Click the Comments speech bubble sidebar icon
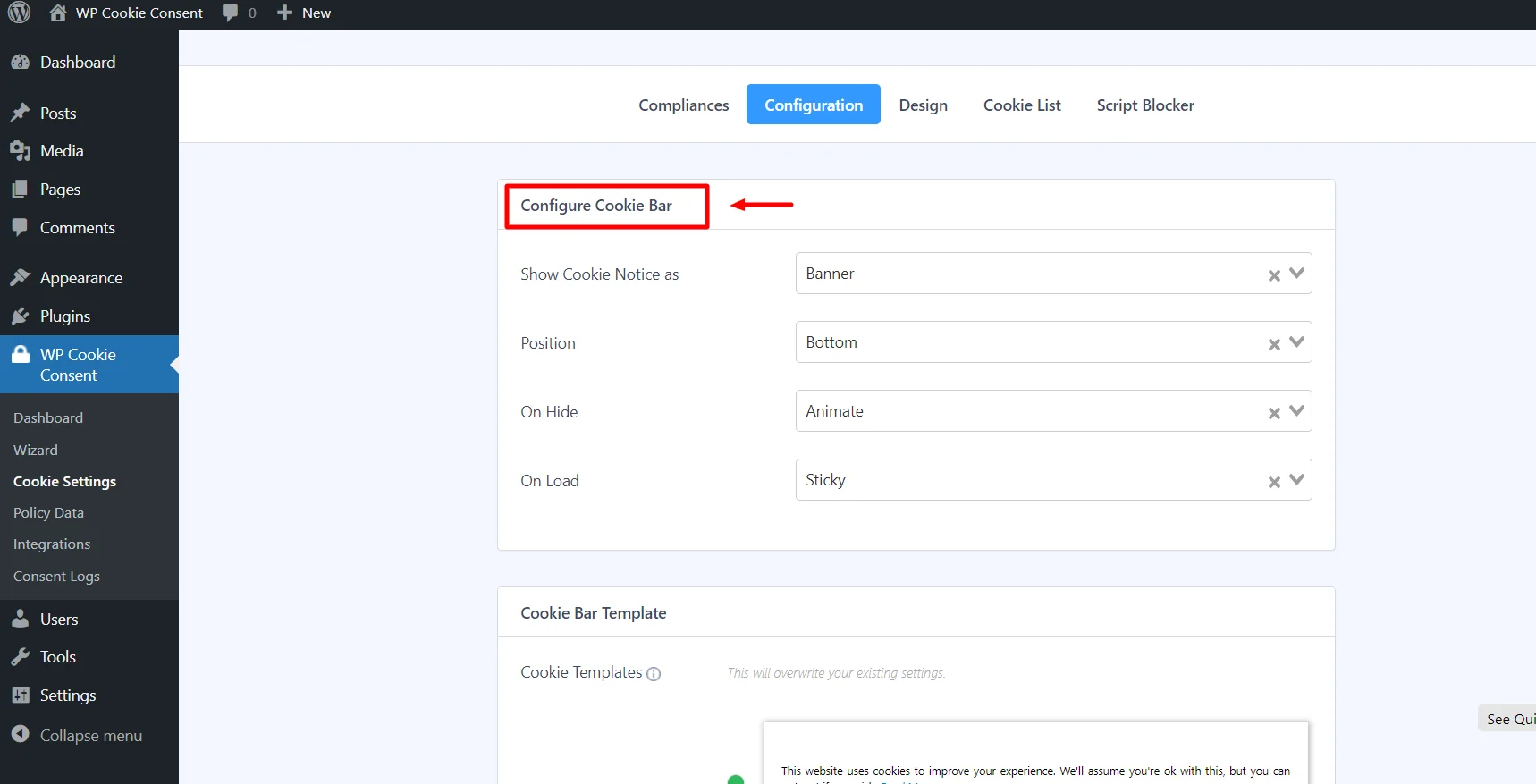Screen dimensions: 1536x784 pos(20,227)
